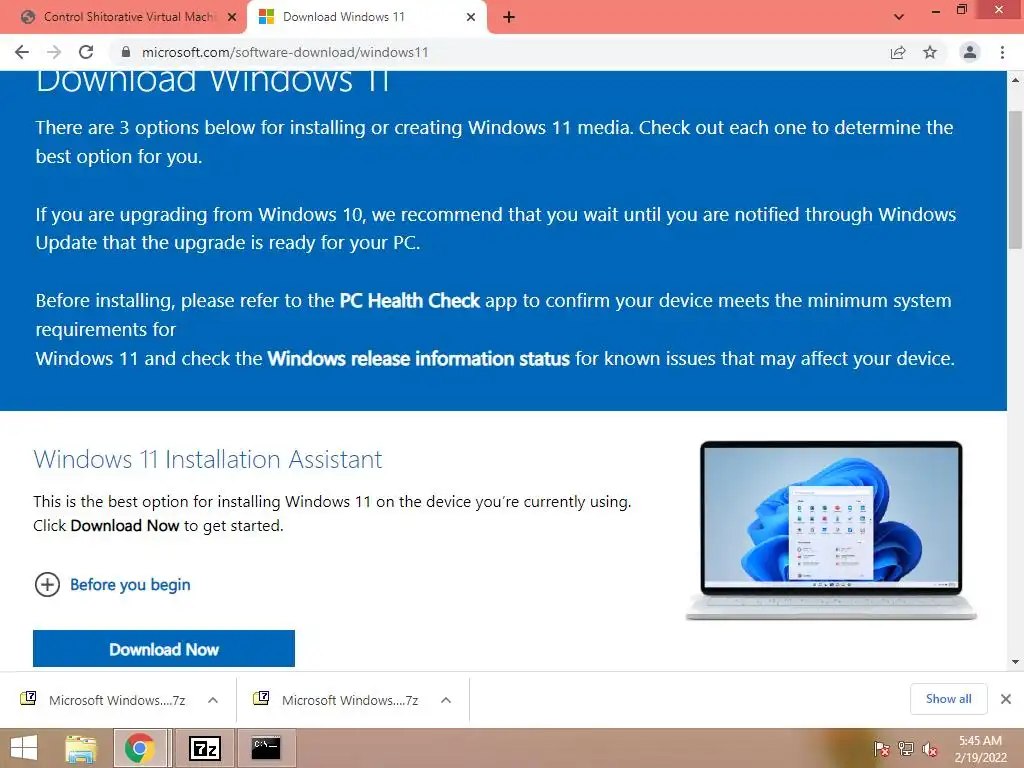The width and height of the screenshot is (1024, 768).
Task: Open Command Prompt taskbar icon
Action: click(266, 748)
